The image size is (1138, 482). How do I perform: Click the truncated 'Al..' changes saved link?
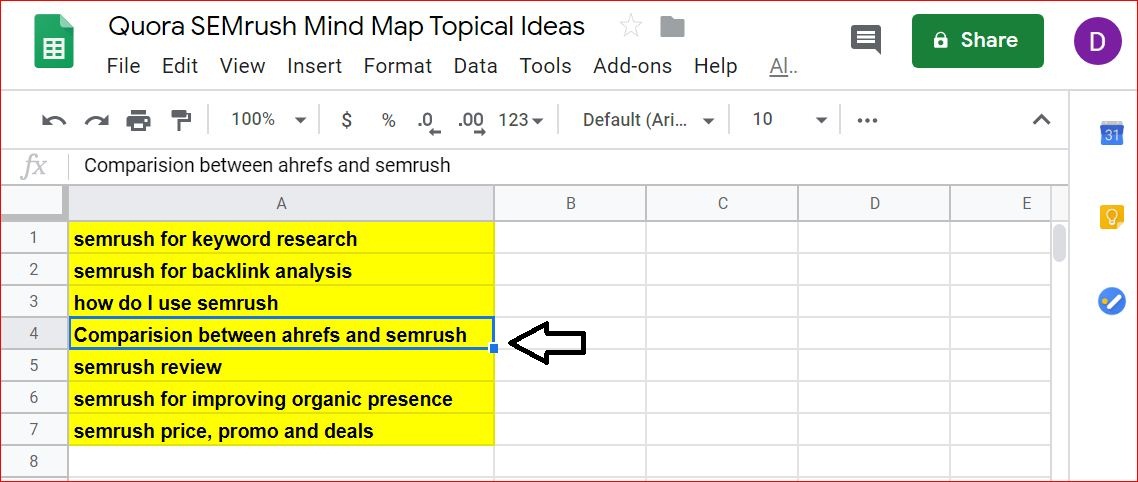coord(783,66)
